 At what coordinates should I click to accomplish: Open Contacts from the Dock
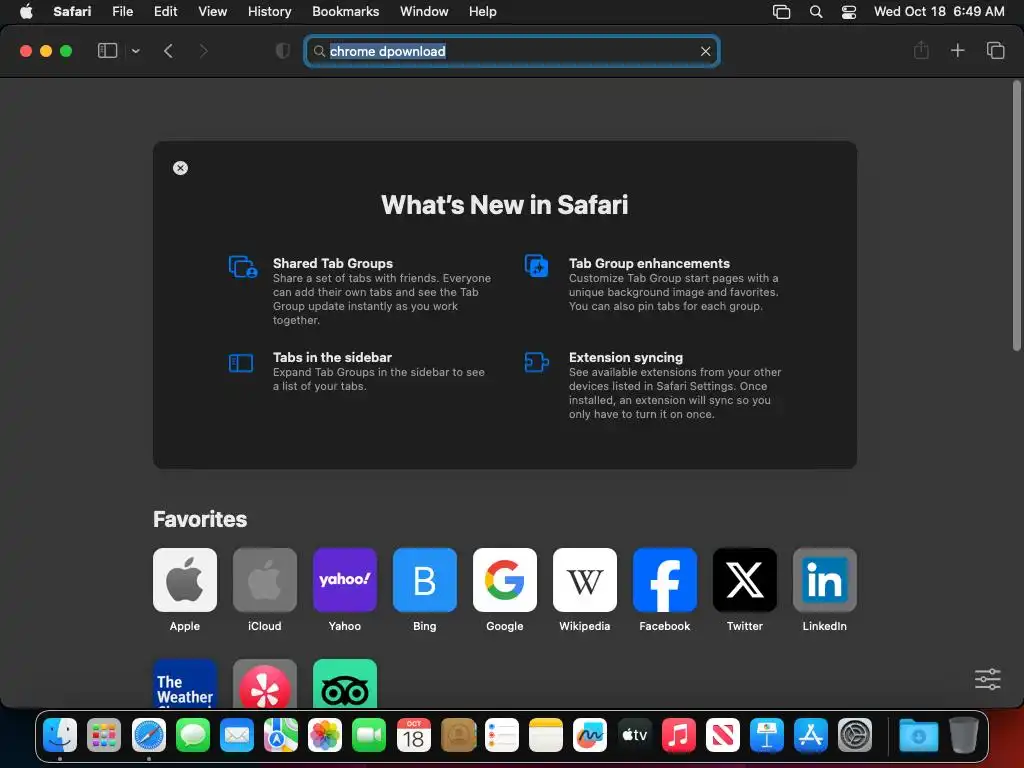pyautogui.click(x=458, y=735)
